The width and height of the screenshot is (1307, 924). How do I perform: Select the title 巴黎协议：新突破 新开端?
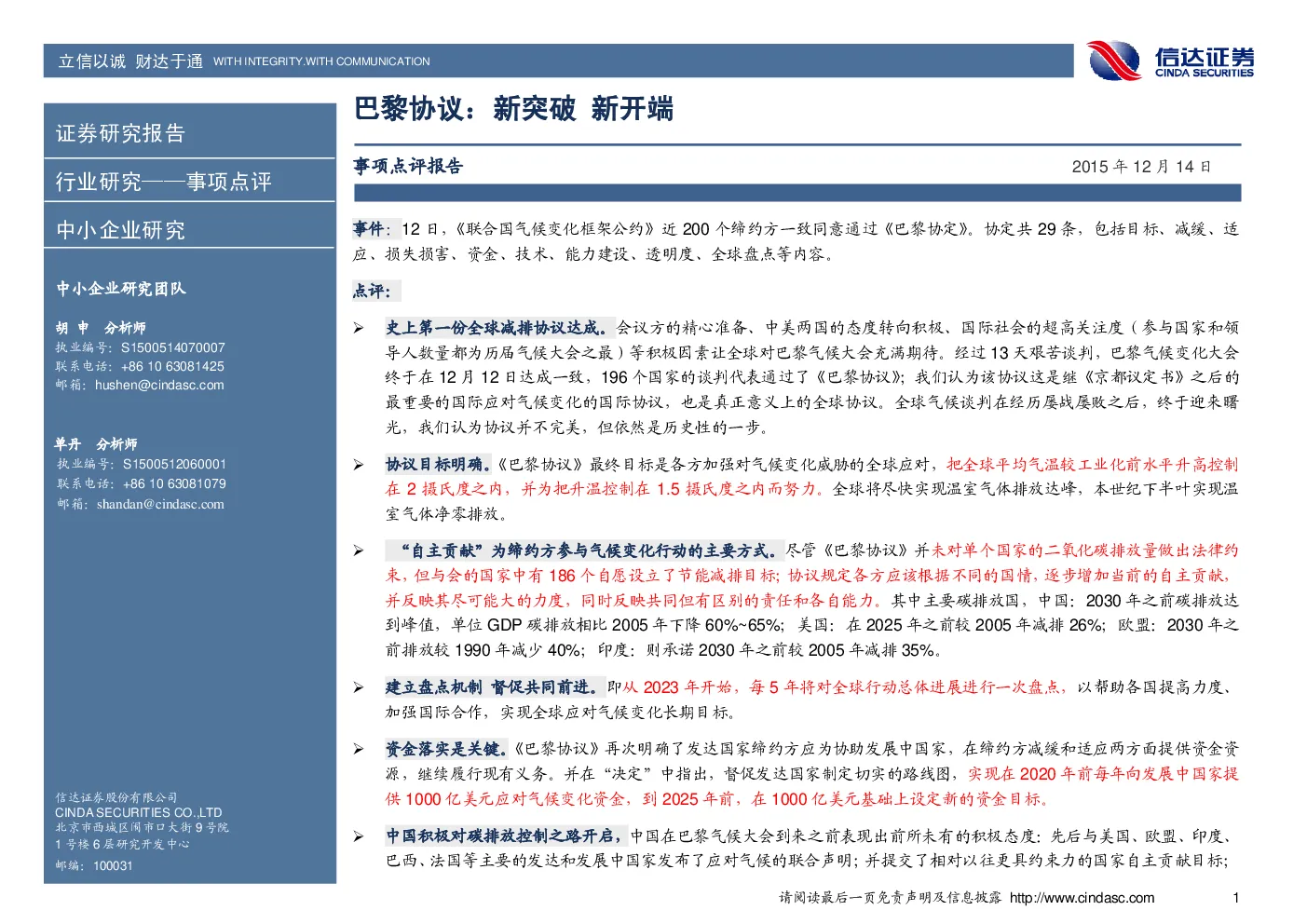pyautogui.click(x=513, y=109)
